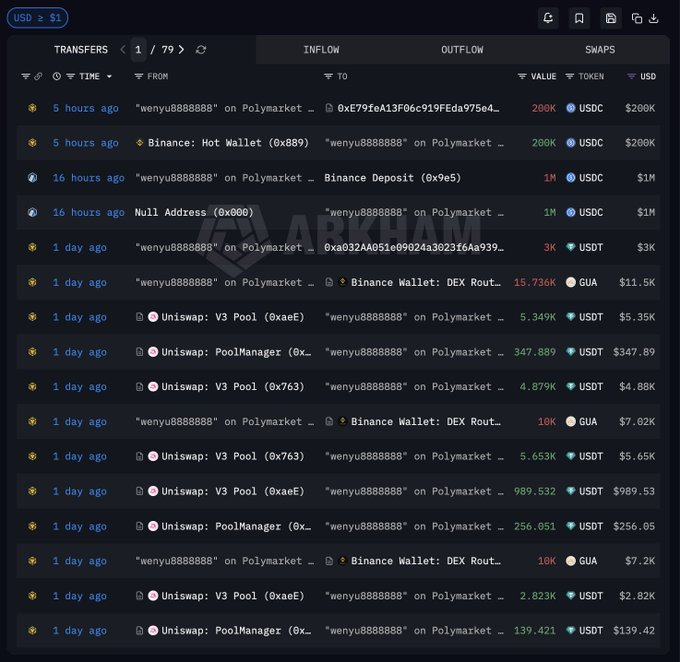The image size is (680, 662).
Task: Click wenyu8888888 sender in $3K row
Action: coord(224,247)
